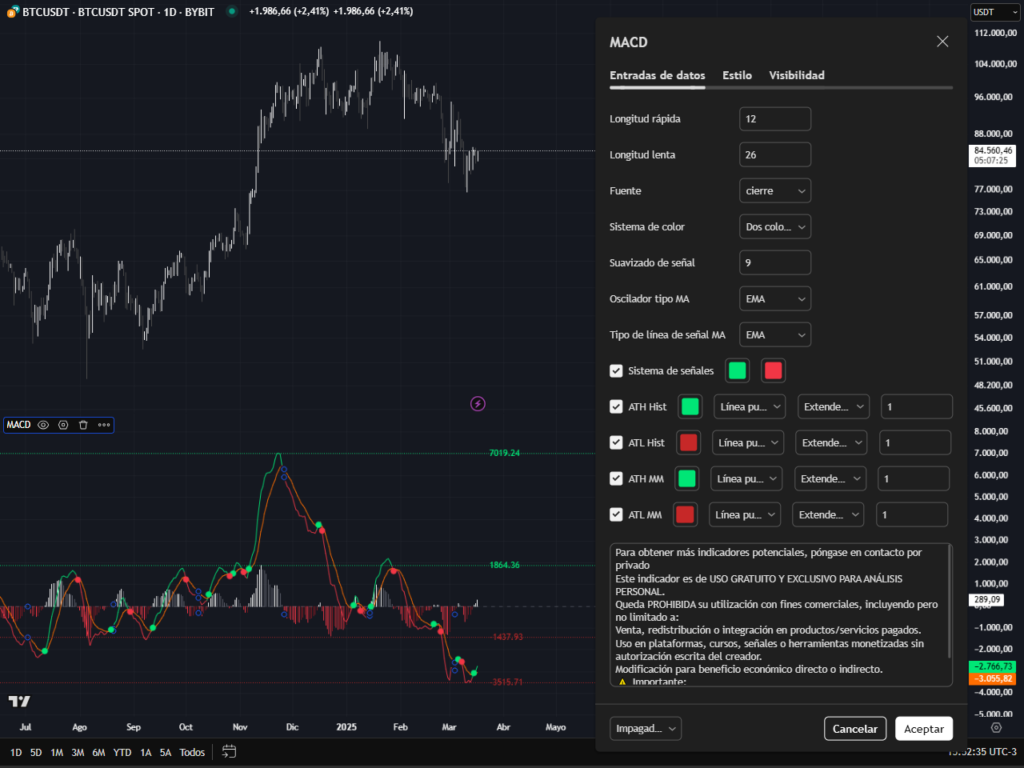
Task: Toggle MACD indicator visibility eye icon
Action: (43, 425)
